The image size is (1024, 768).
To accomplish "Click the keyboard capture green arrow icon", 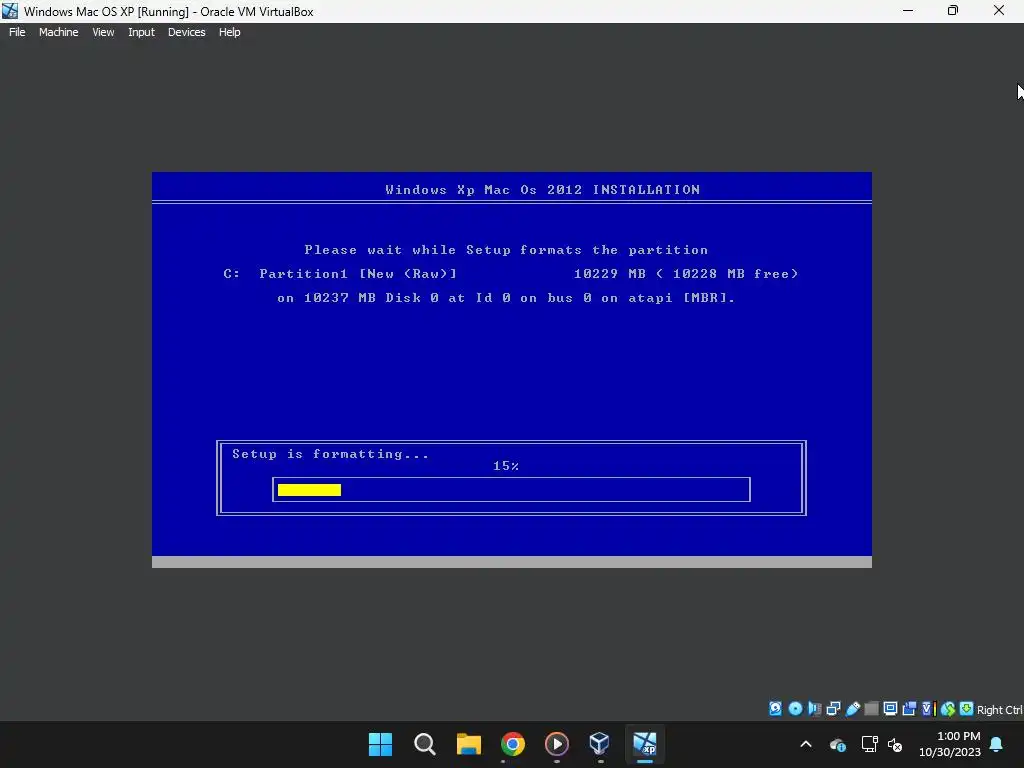I will pos(966,709).
